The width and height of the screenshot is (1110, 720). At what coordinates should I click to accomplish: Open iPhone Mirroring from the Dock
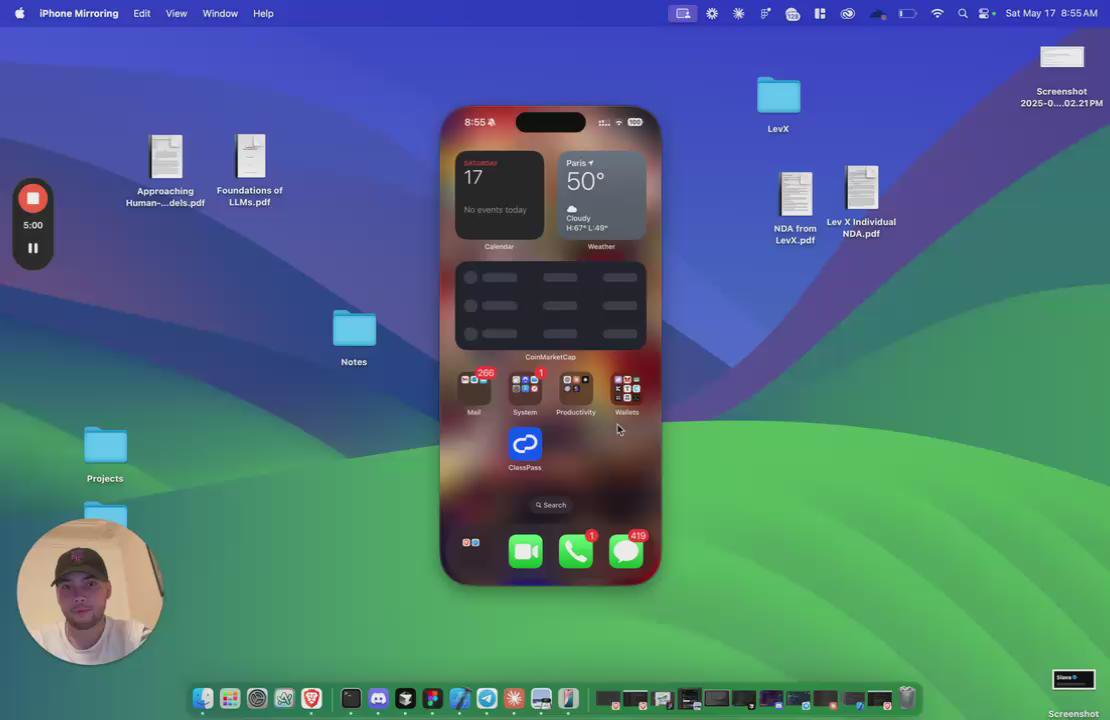pos(568,699)
